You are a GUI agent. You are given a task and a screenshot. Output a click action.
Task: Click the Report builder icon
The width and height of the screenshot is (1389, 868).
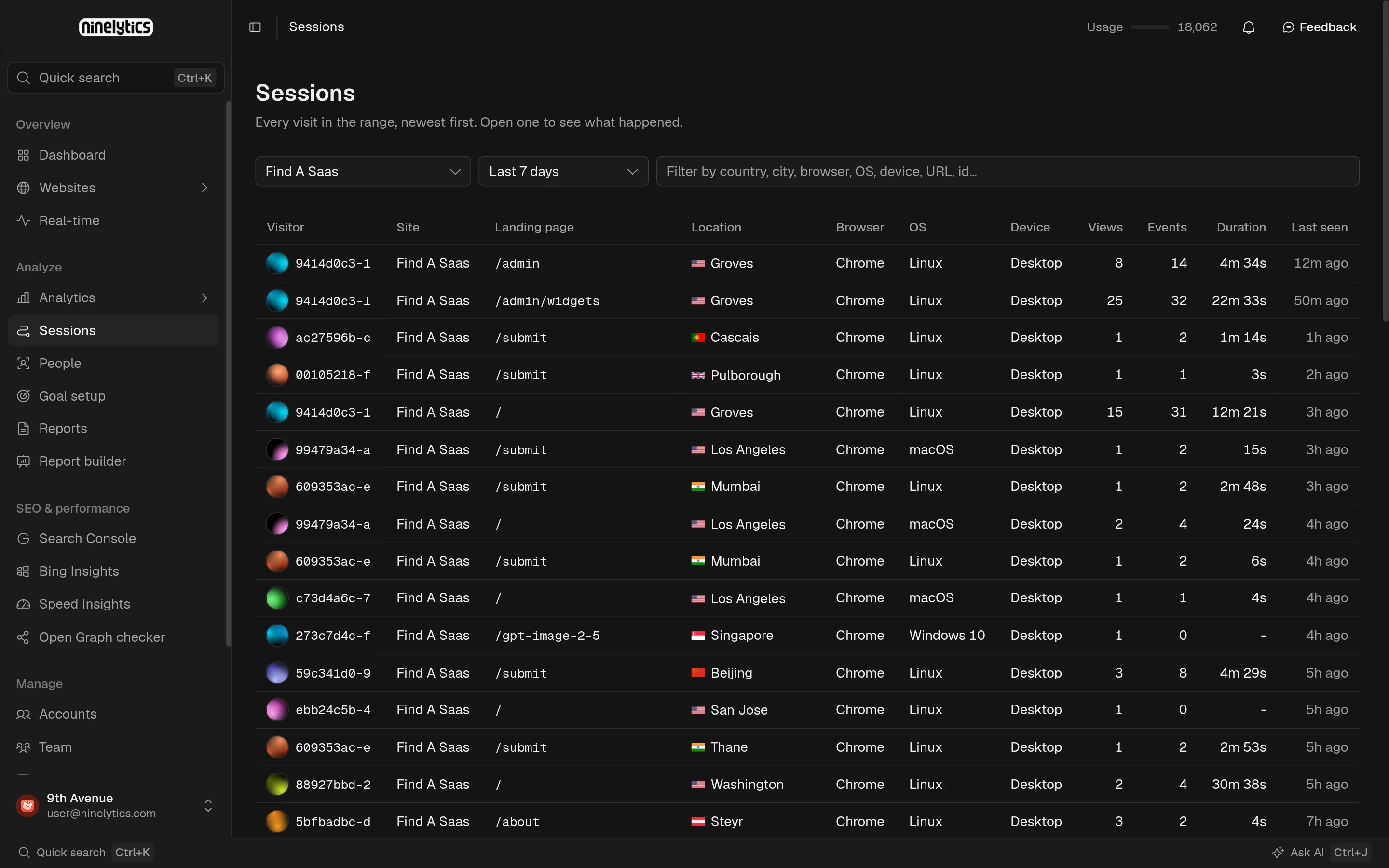[x=23, y=461]
